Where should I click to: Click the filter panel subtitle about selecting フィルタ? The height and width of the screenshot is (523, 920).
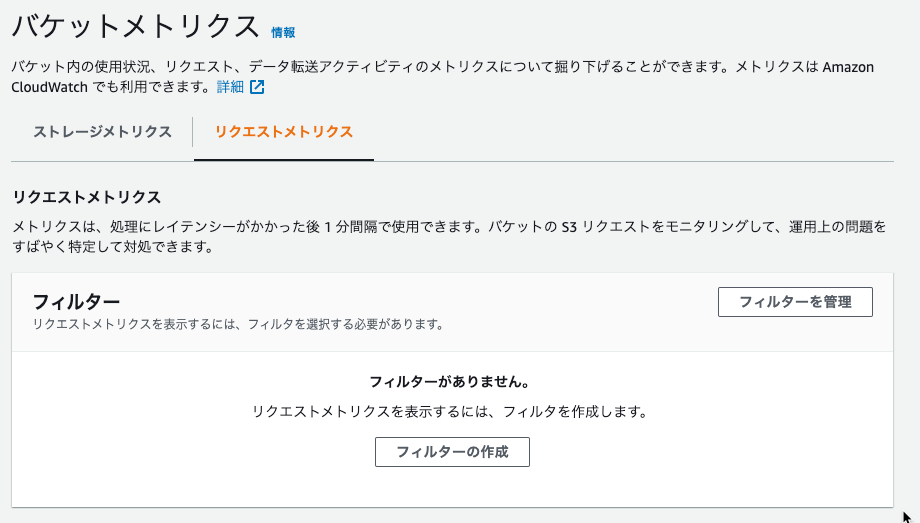[238, 324]
